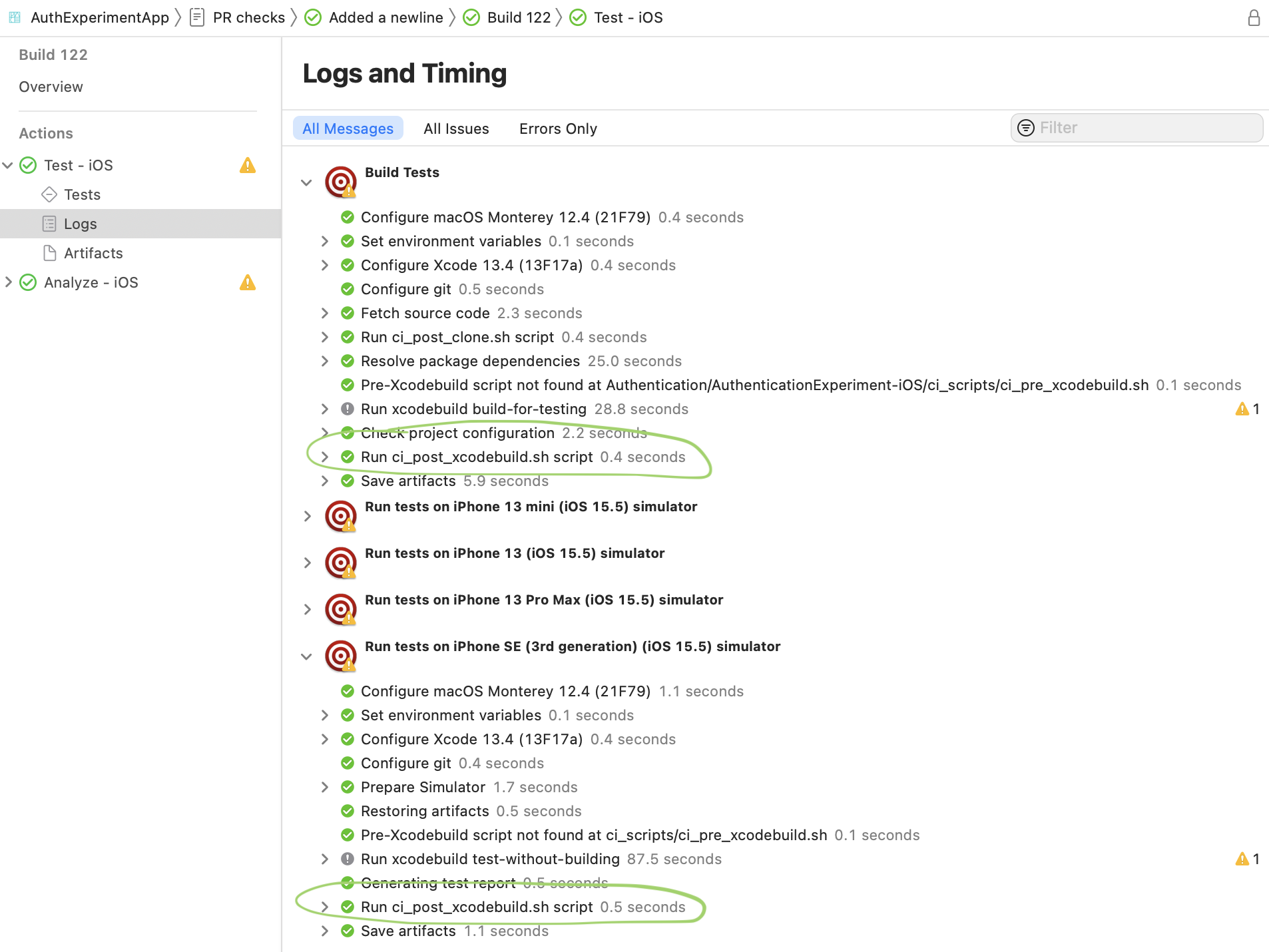Select the Check project configuration row
1269x952 pixels.
(503, 433)
